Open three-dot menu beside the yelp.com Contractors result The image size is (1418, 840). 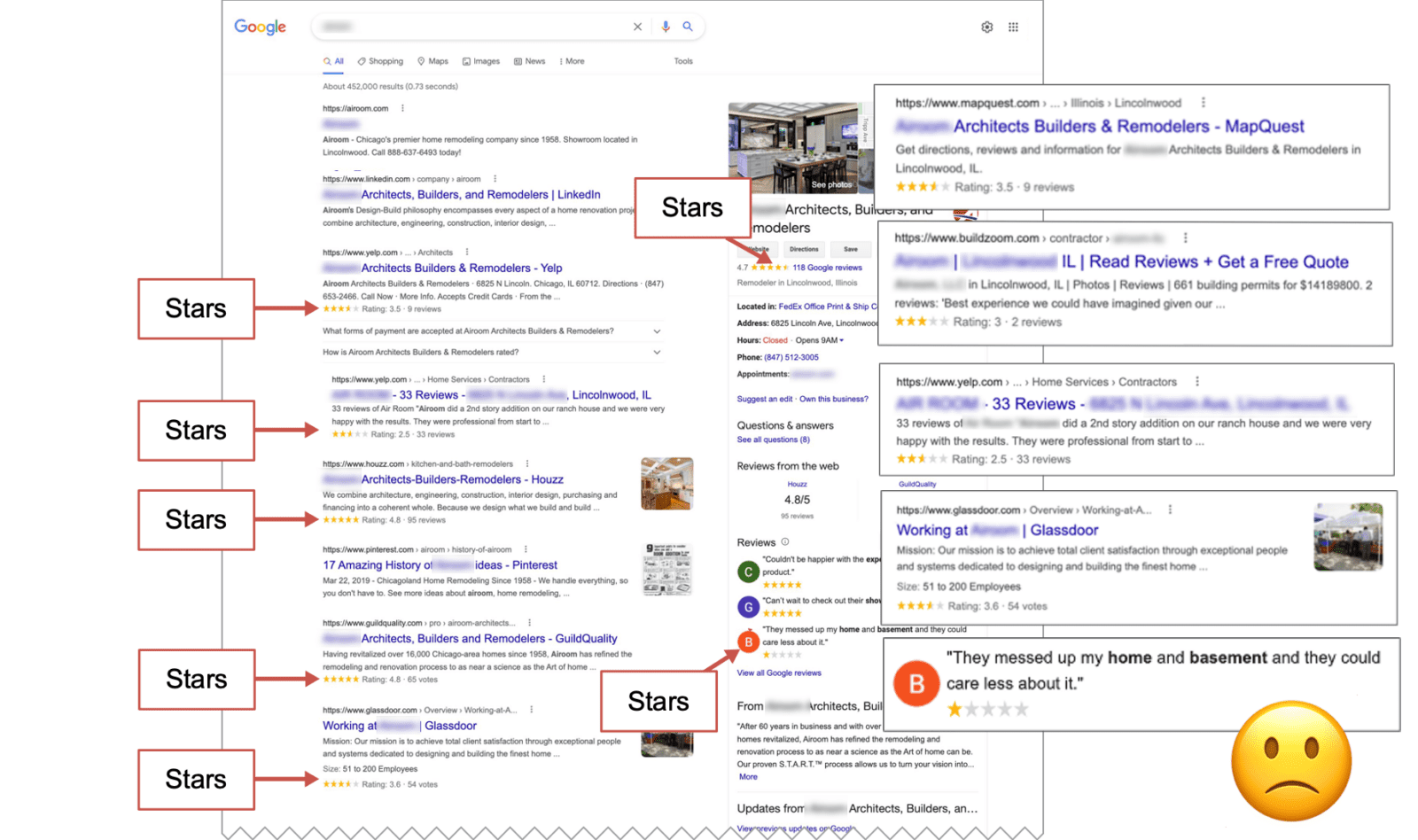pyautogui.click(x=544, y=379)
